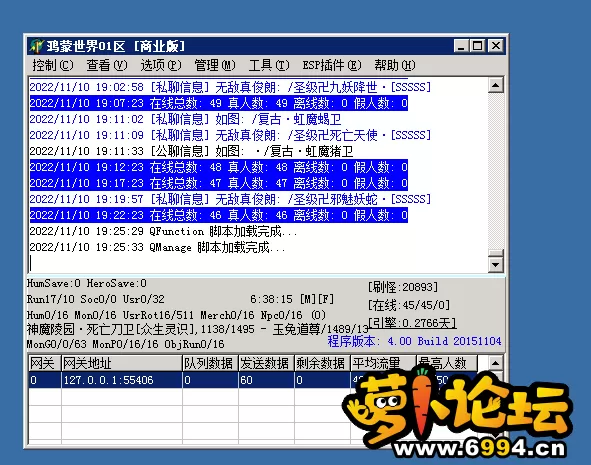Image resolution: width=591 pixels, height=465 pixels.
Task: Click the MonG0/0/63 MonP0/16/16 status line
Action: pyautogui.click(x=126, y=344)
